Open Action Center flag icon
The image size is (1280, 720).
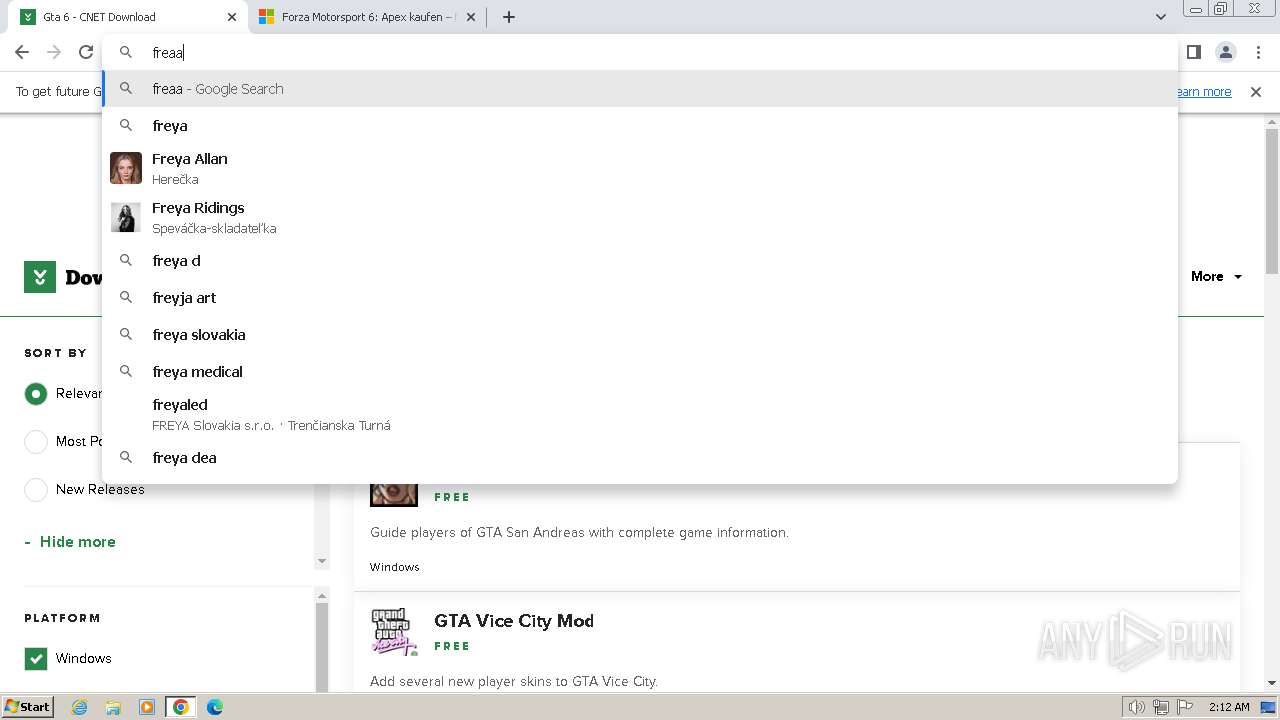(x=1185, y=707)
